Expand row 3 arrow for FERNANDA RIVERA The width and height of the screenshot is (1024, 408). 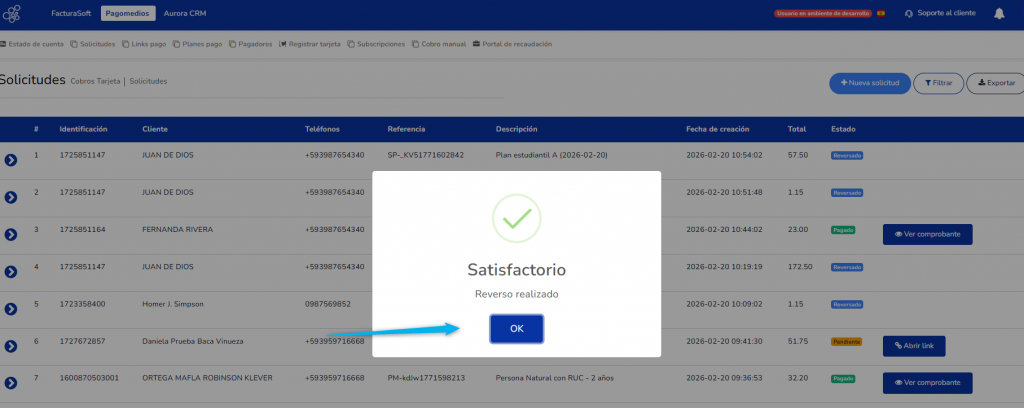point(11,234)
